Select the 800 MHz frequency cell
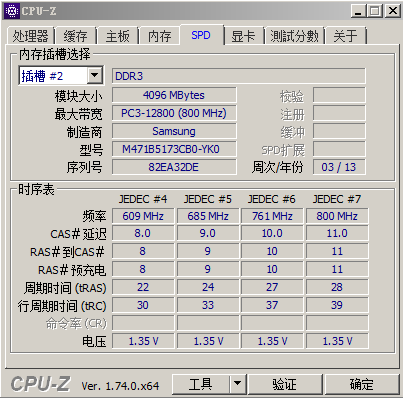This screenshot has width=403, height=398. click(337, 216)
